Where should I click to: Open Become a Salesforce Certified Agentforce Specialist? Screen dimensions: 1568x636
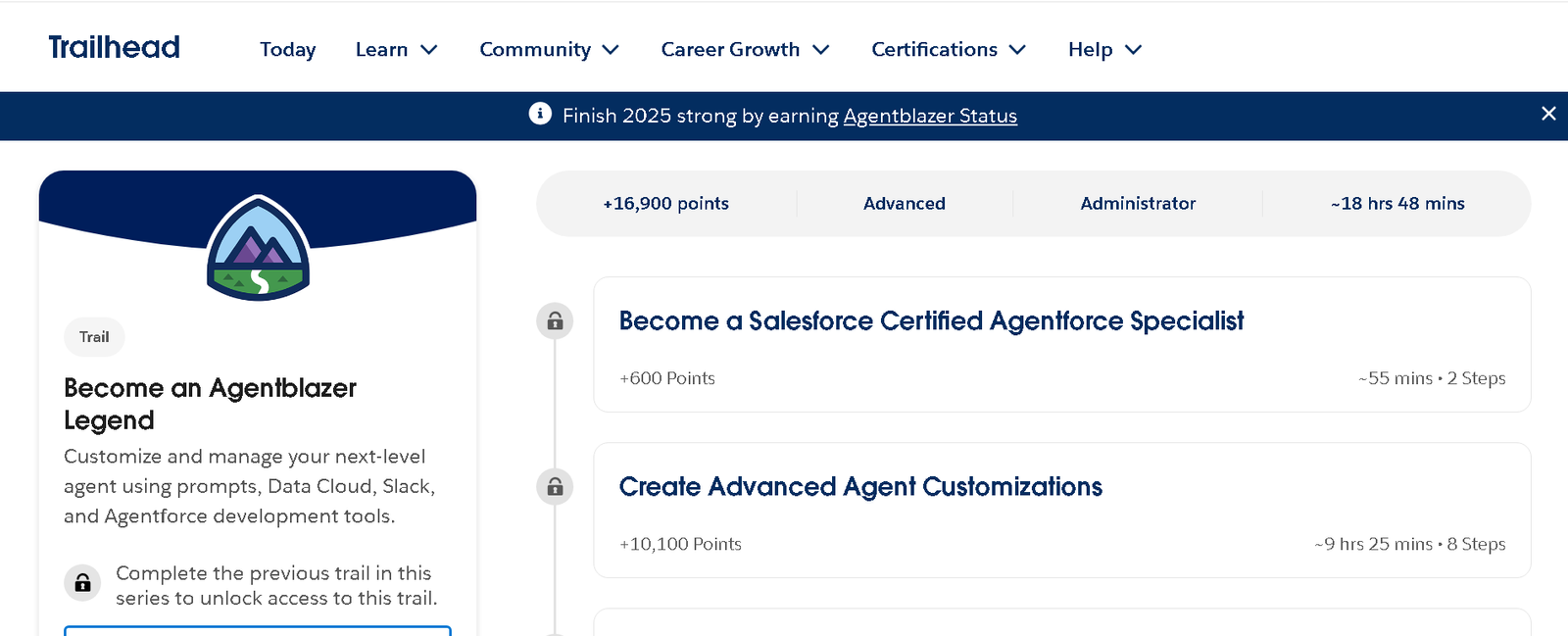(x=931, y=321)
